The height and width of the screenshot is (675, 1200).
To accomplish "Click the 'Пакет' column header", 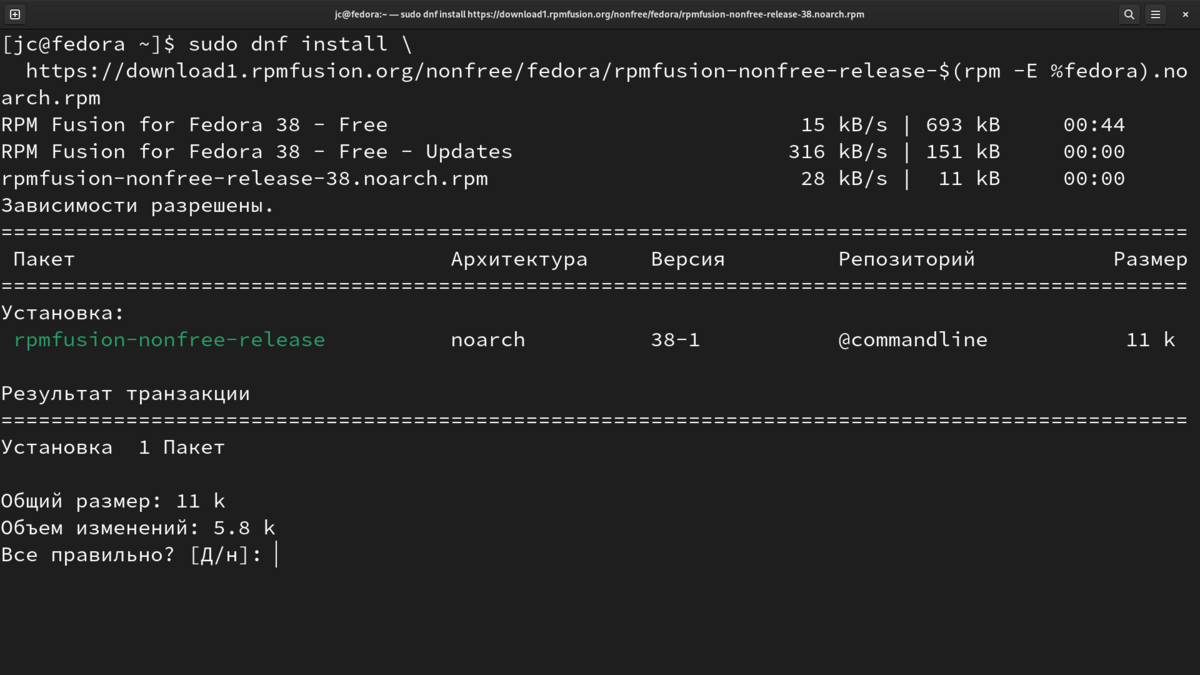I will click(44, 259).
